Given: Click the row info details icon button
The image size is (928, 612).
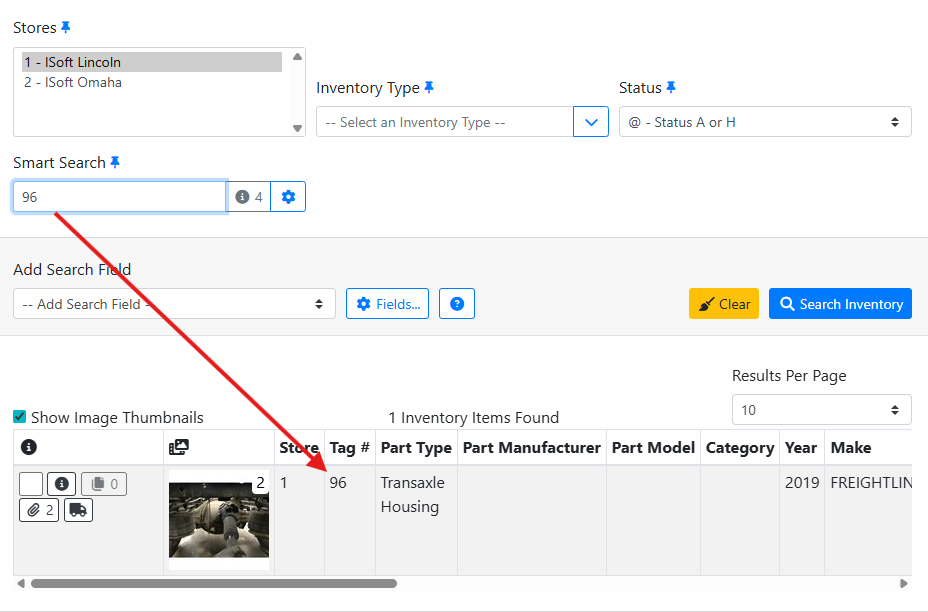Looking at the screenshot, I should [x=62, y=484].
